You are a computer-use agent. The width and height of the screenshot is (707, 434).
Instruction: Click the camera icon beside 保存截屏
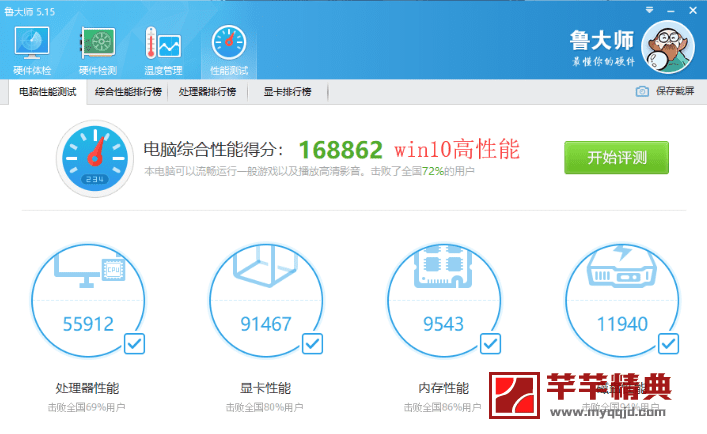(x=642, y=91)
